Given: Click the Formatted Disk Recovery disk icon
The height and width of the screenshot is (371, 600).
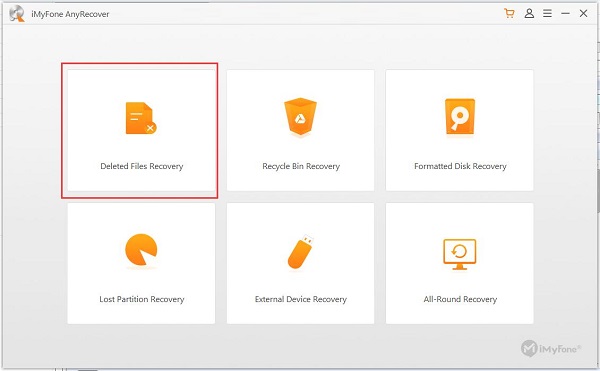Looking at the screenshot, I should point(460,117).
